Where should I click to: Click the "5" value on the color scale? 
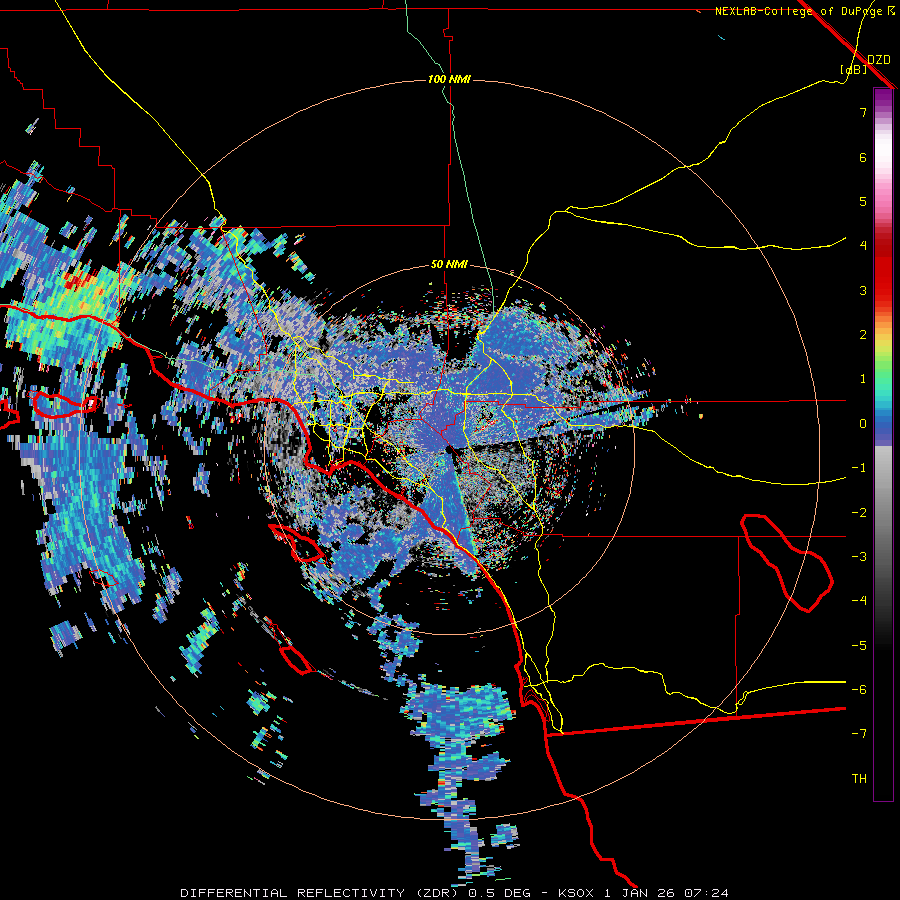[x=863, y=201]
